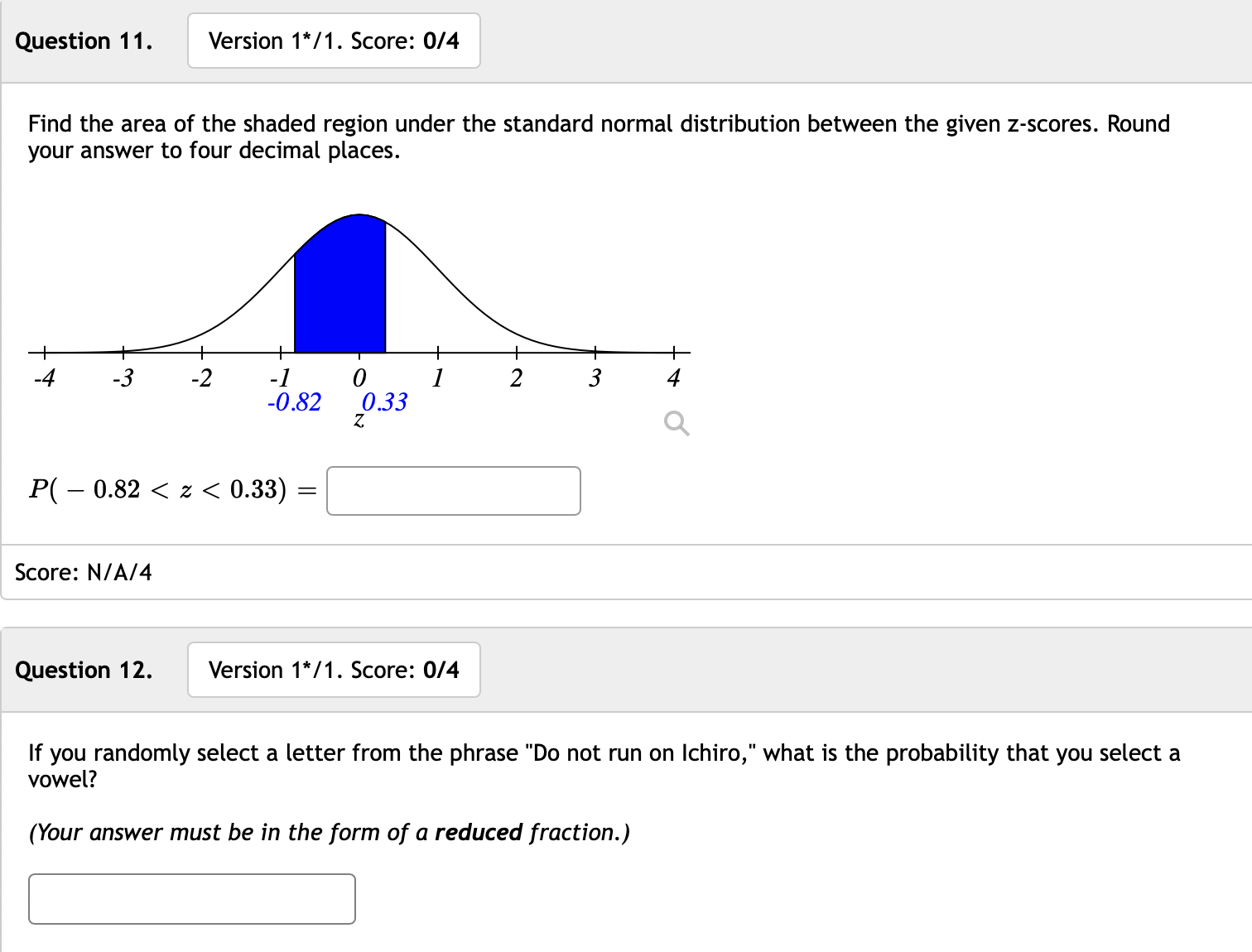1252x952 pixels.
Task: Click the magnifying glass icon below the graph
Action: tap(676, 423)
